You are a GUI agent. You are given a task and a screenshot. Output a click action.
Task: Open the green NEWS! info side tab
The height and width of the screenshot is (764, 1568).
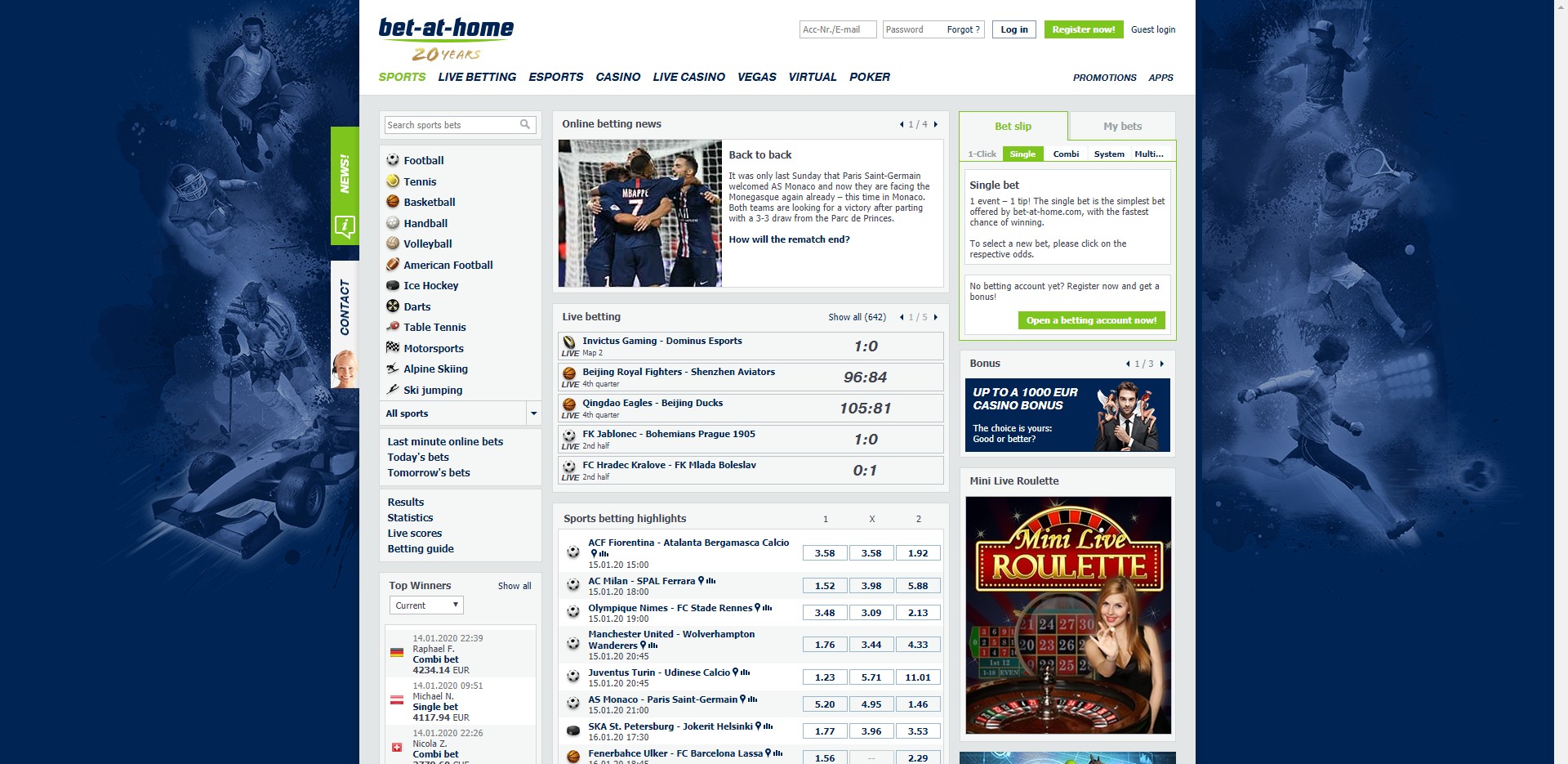click(x=345, y=185)
